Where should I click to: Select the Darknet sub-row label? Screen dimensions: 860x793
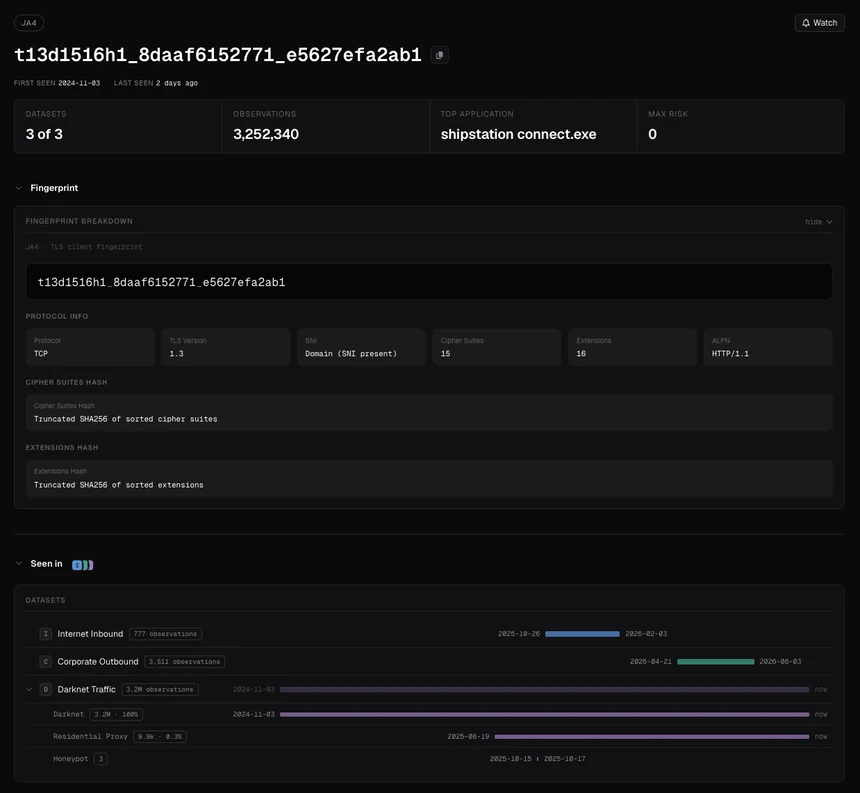pyautogui.click(x=69, y=714)
